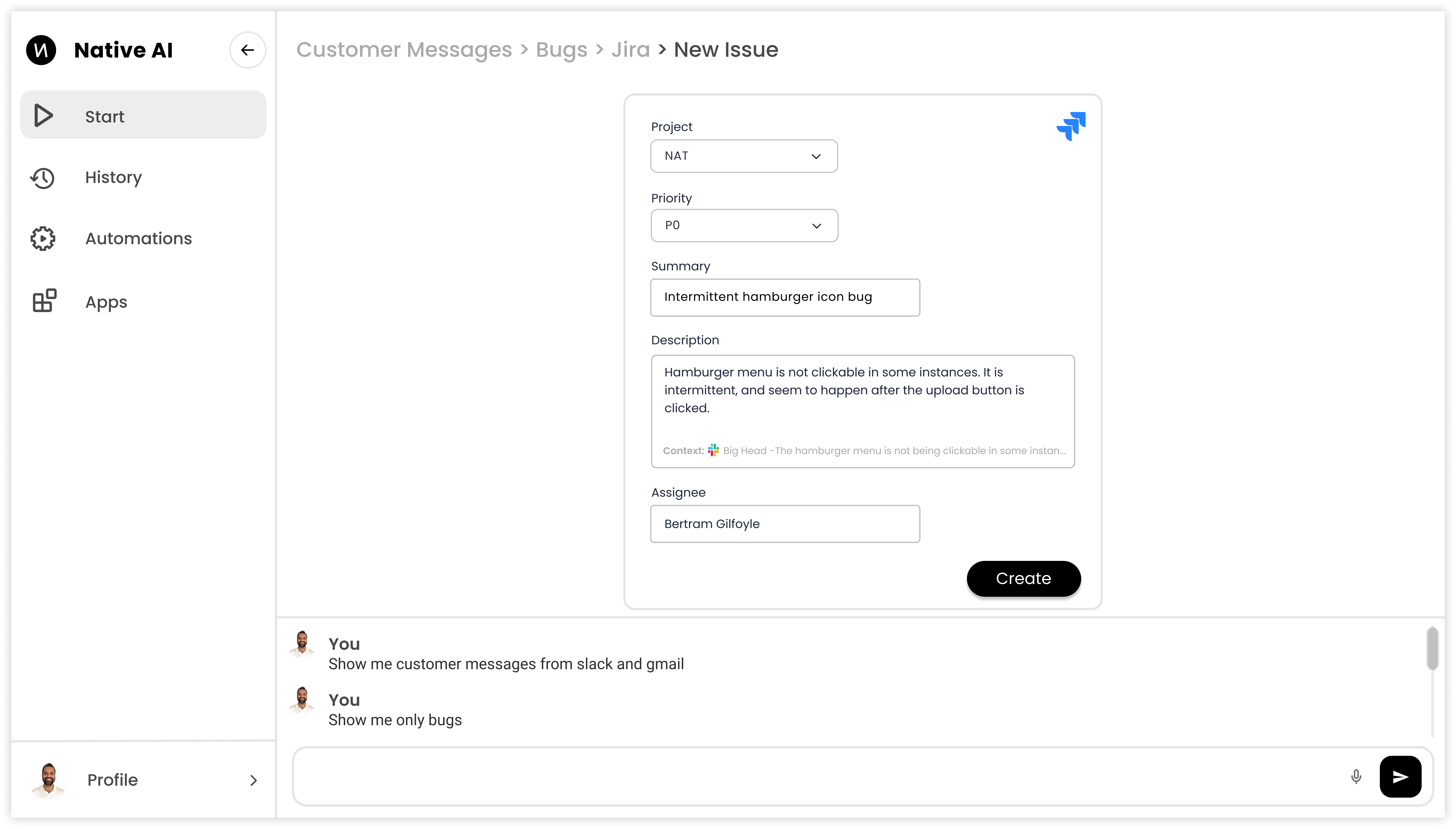Click the Create button

tap(1023, 578)
